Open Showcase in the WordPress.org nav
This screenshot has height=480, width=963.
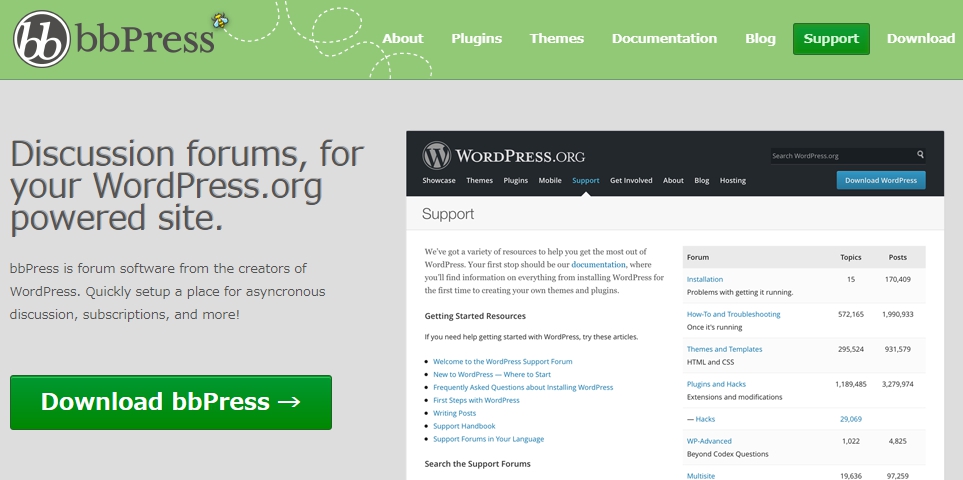[x=439, y=180]
